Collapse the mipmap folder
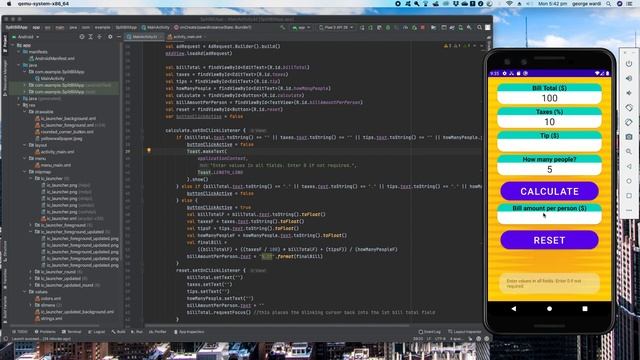 click(x=25, y=172)
